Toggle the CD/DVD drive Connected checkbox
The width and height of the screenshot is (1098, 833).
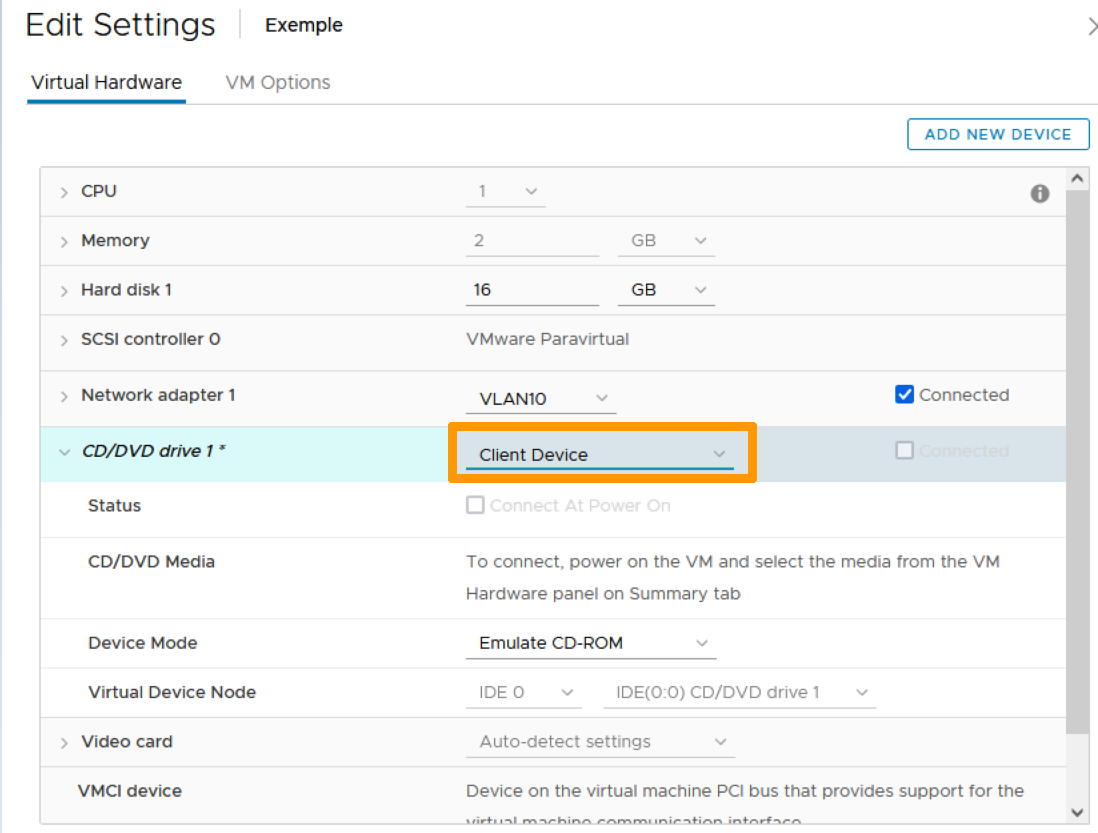(x=904, y=451)
